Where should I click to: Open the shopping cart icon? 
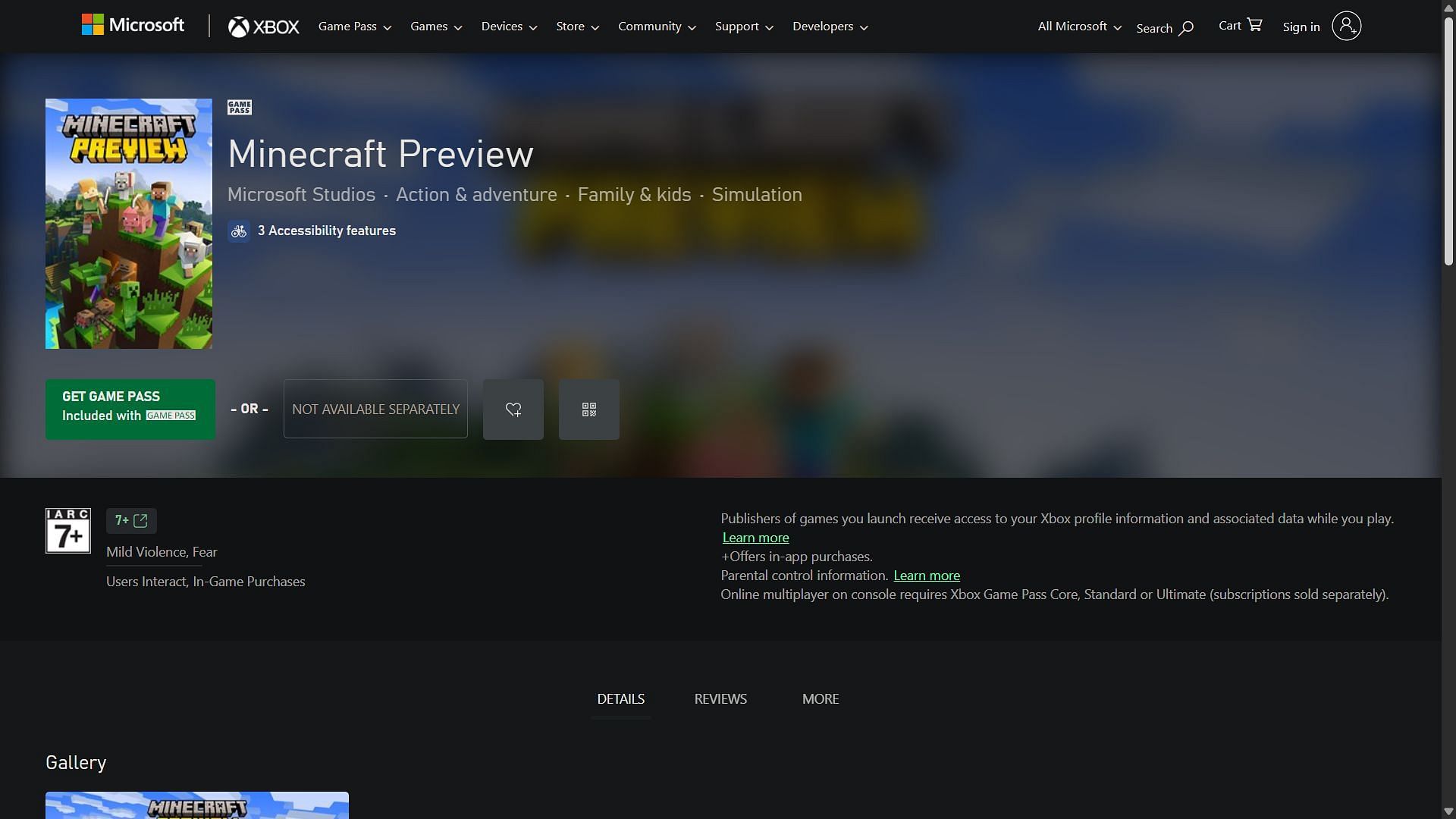tap(1254, 25)
